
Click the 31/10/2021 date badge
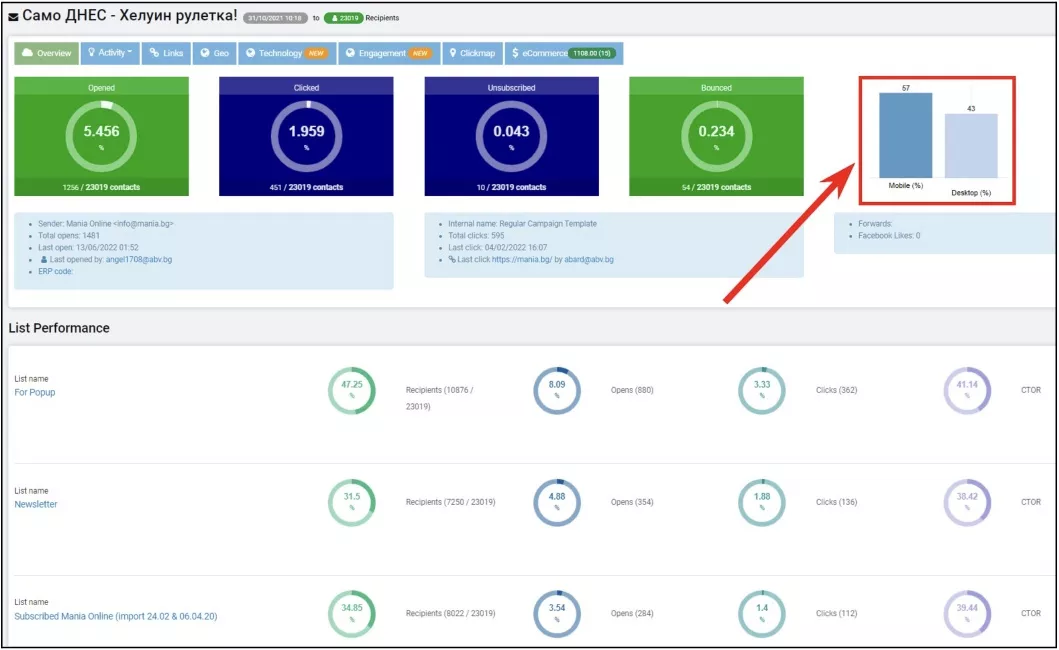[275, 18]
